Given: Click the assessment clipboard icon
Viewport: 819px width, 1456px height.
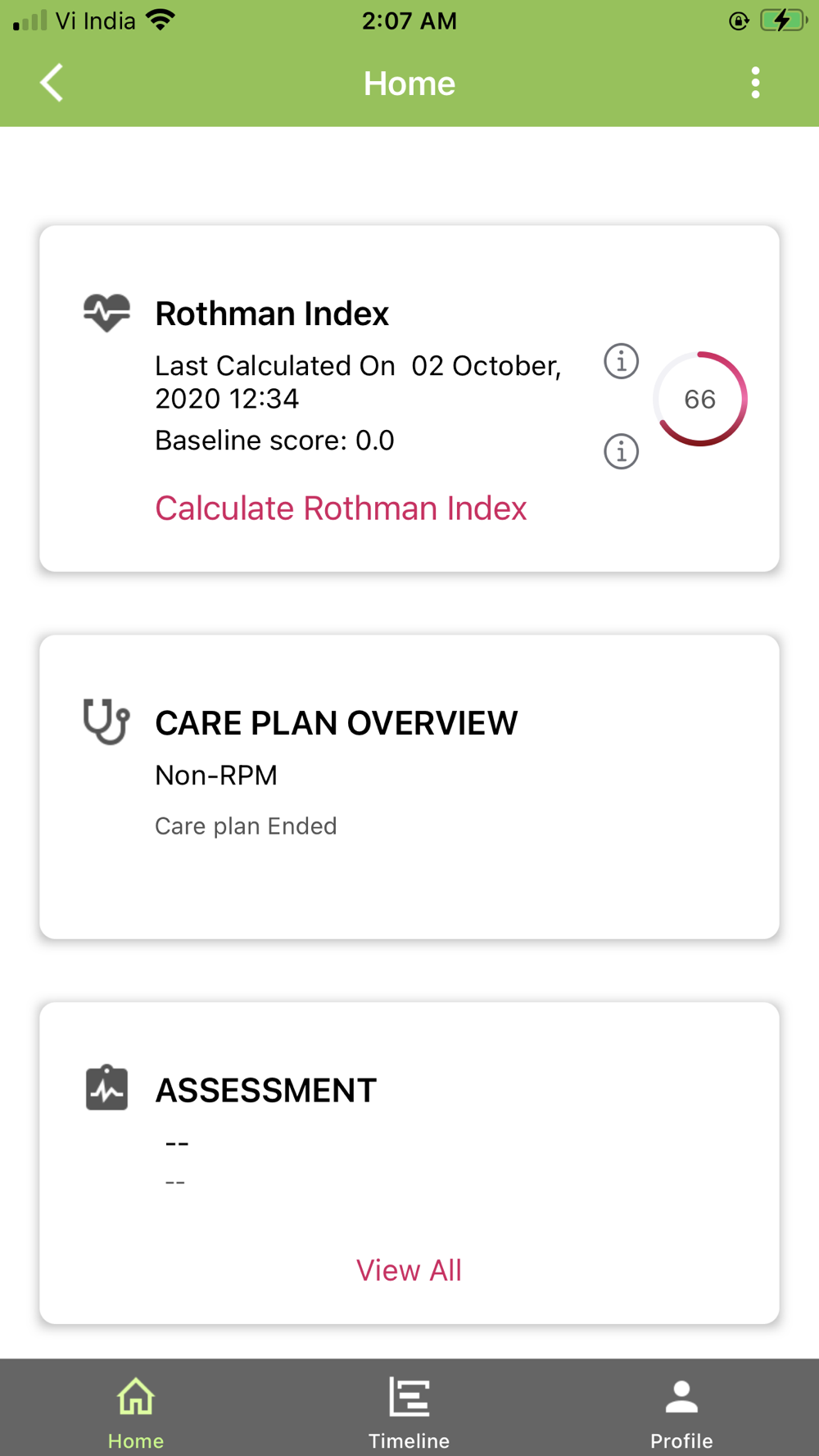Looking at the screenshot, I should tap(106, 1088).
